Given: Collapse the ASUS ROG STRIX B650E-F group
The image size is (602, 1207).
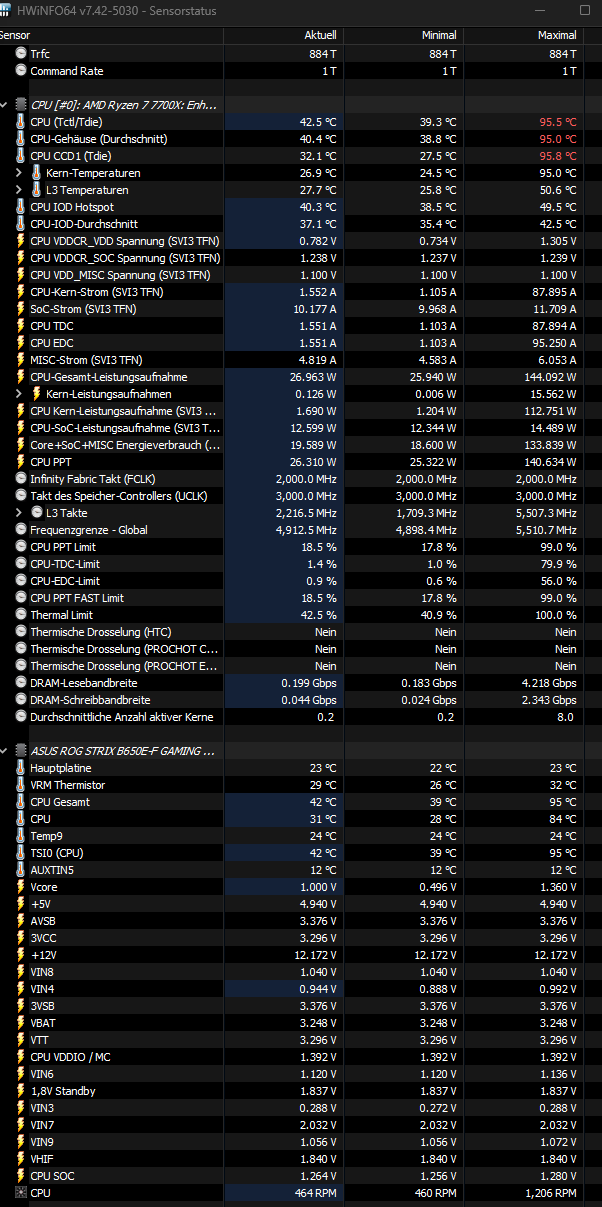Looking at the screenshot, I should pyautogui.click(x=5, y=751).
